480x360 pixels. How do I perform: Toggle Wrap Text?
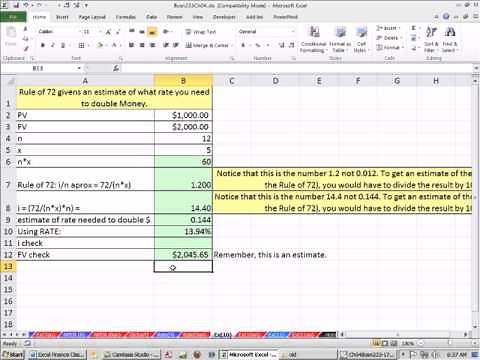[x=201, y=32]
